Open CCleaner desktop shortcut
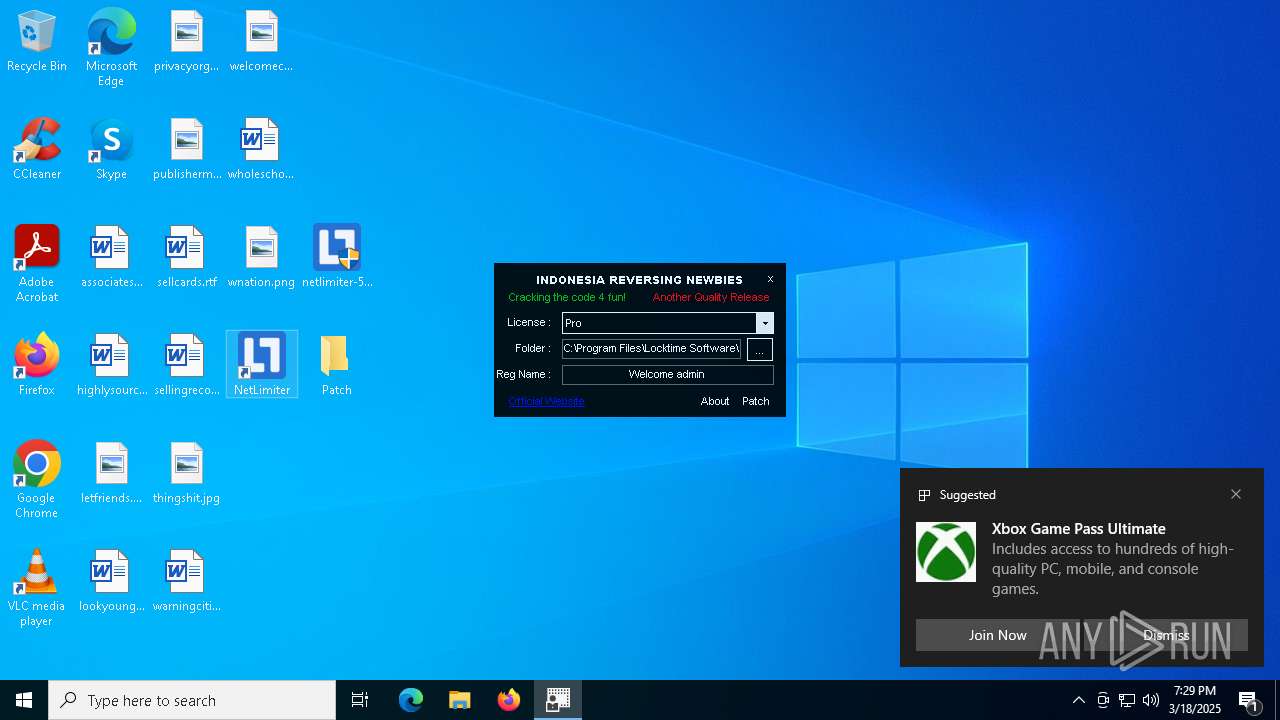The image size is (1280, 720). click(37, 150)
